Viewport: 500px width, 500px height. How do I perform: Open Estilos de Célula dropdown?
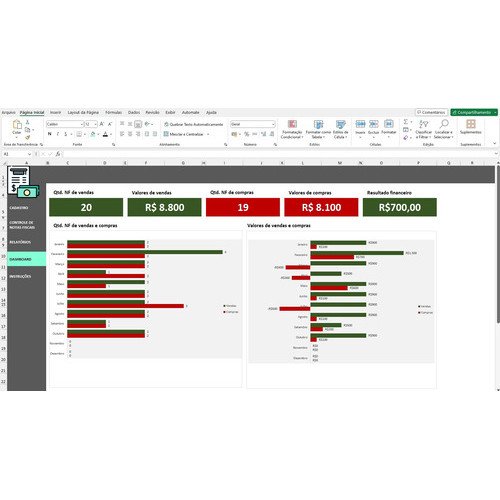pyautogui.click(x=340, y=129)
